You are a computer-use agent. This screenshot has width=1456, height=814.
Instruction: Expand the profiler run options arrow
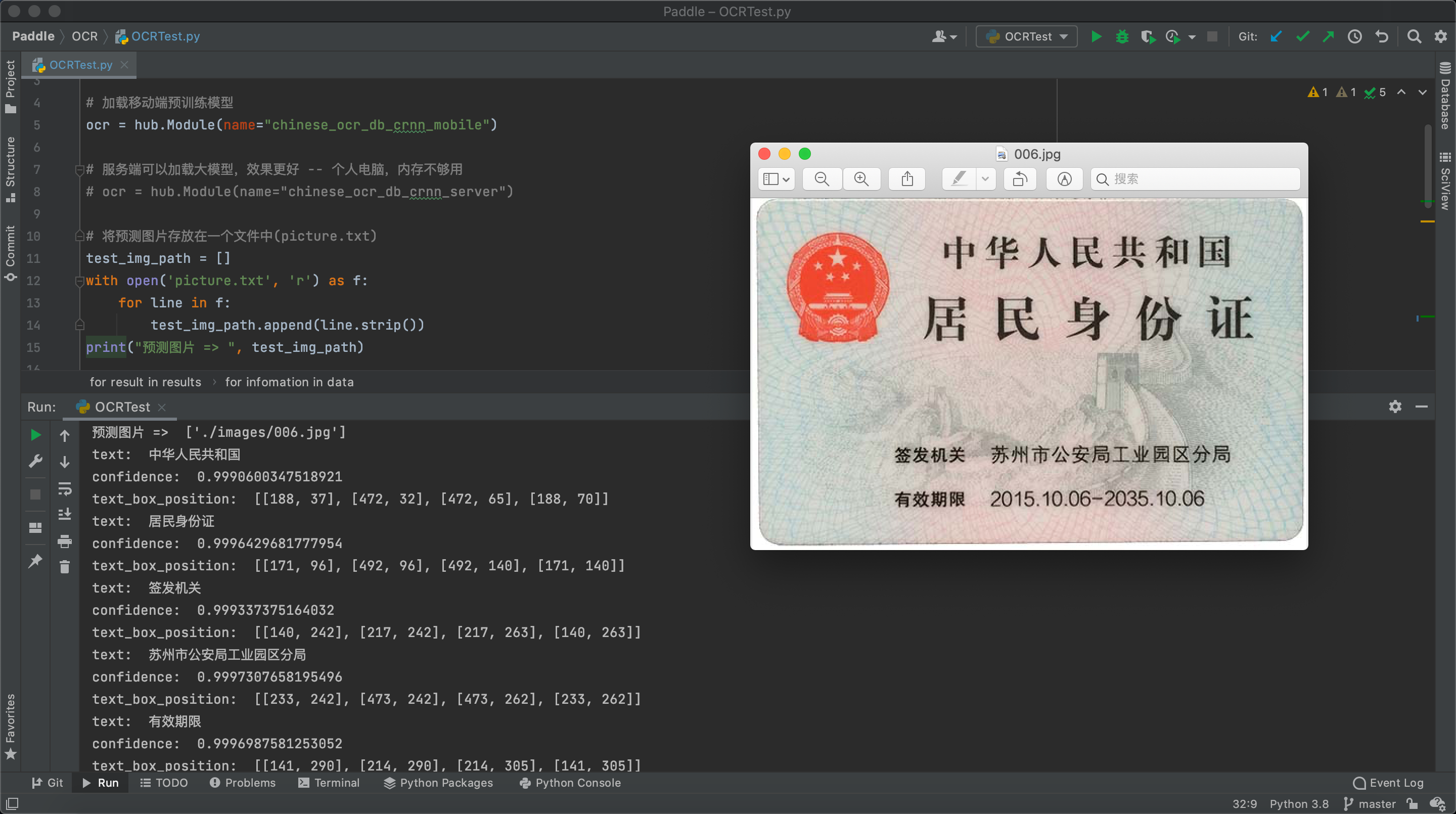pos(1192,37)
